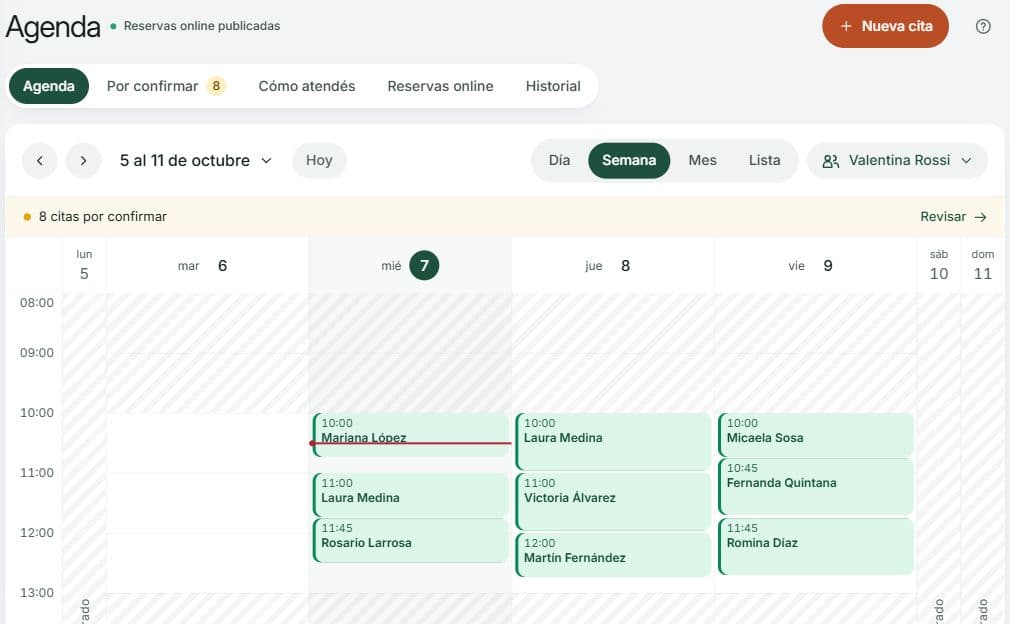Open the Cómo atendés tab

(x=307, y=86)
